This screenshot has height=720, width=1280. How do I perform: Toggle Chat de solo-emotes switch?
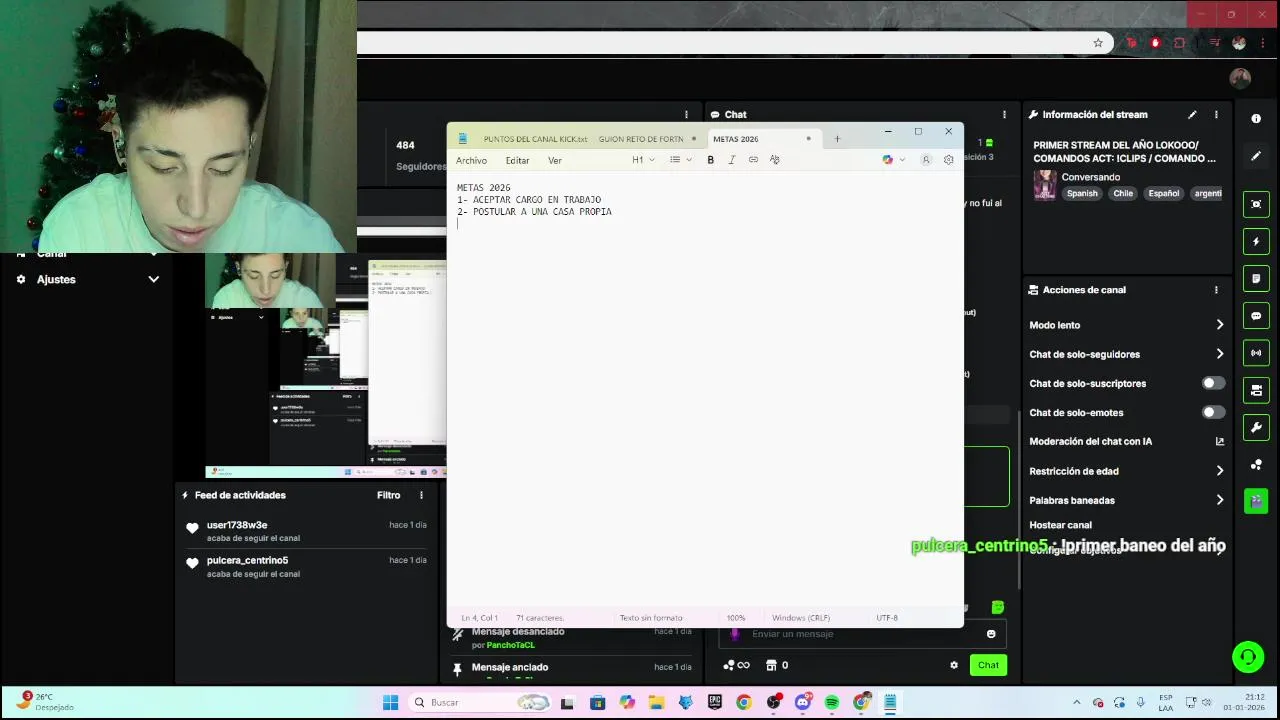pos(1213,412)
